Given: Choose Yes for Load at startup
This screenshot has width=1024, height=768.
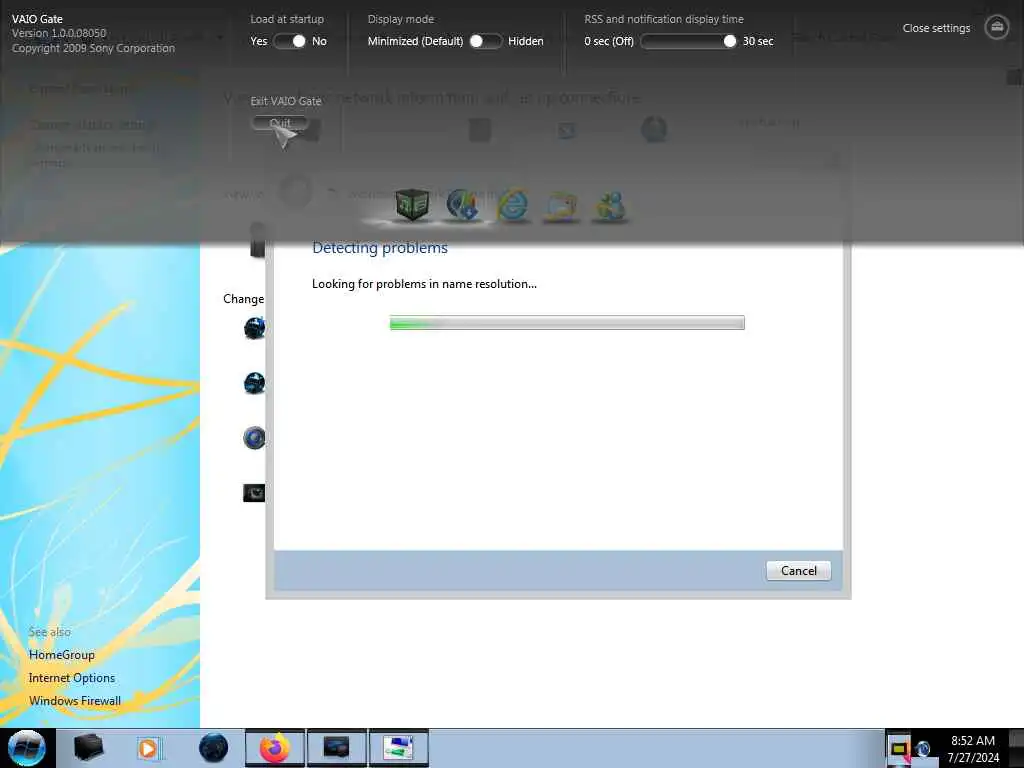Looking at the screenshot, I should pos(259,41).
